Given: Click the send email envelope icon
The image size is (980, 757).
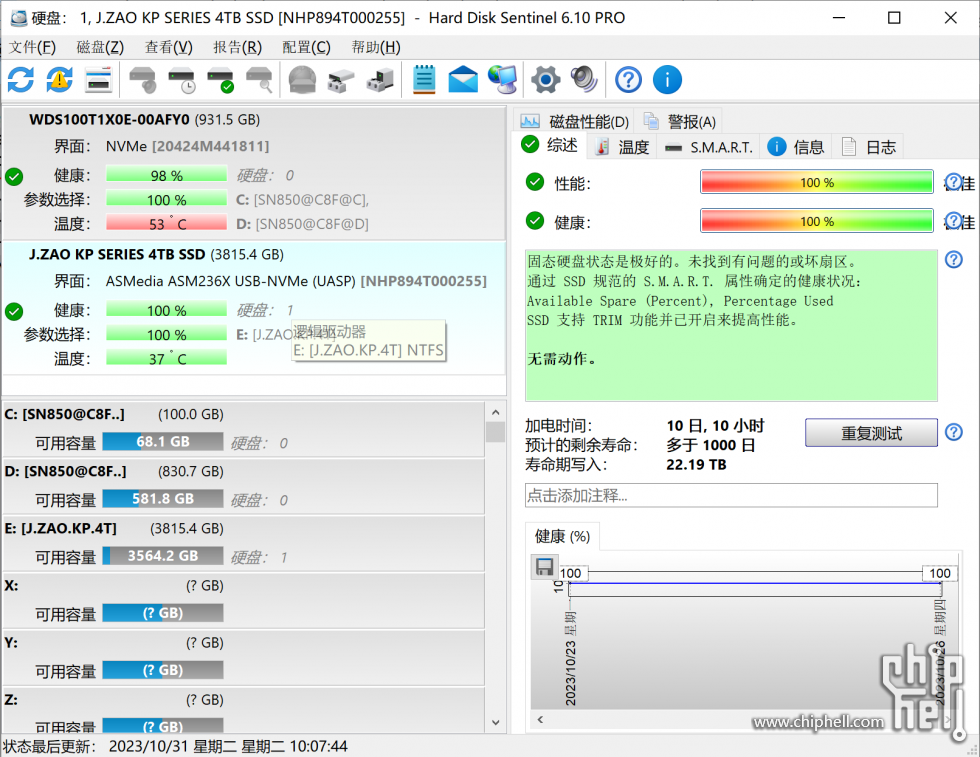Looking at the screenshot, I should click(x=463, y=79).
